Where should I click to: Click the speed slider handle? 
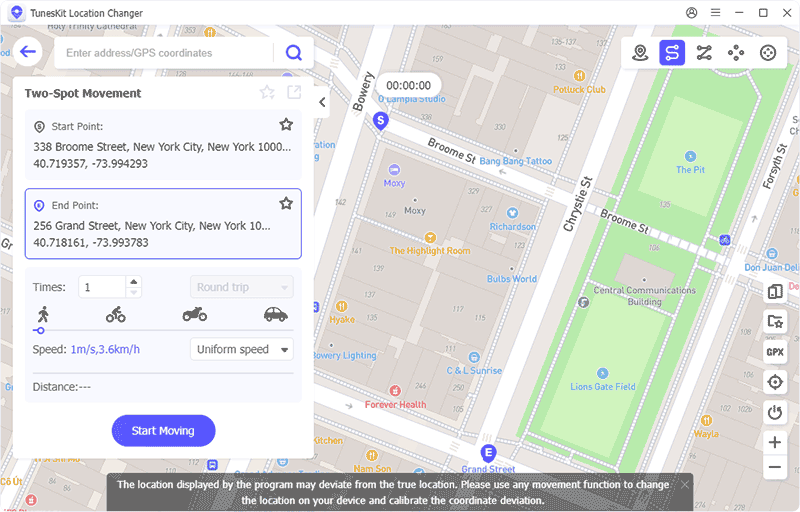tap(40, 330)
